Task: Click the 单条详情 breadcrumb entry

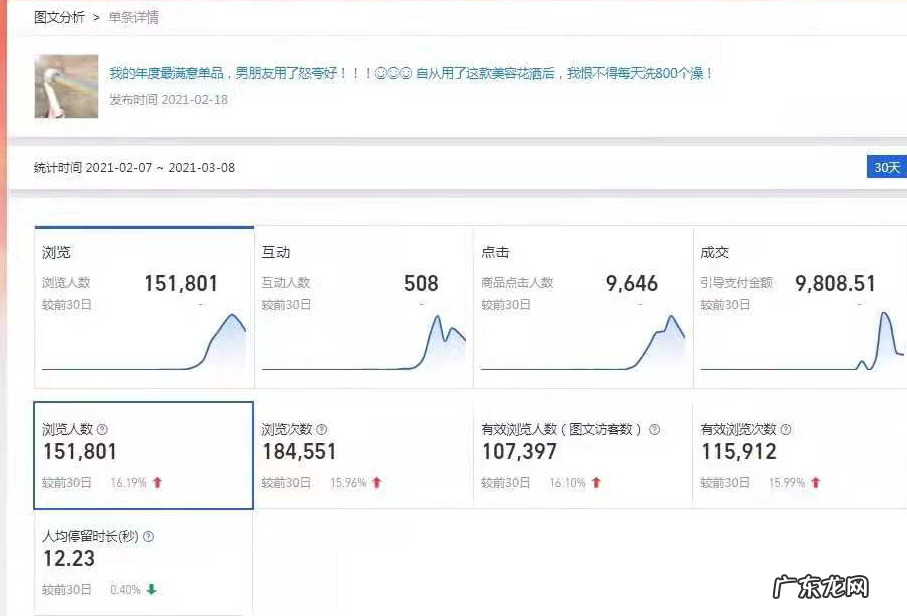Action: click(x=133, y=17)
